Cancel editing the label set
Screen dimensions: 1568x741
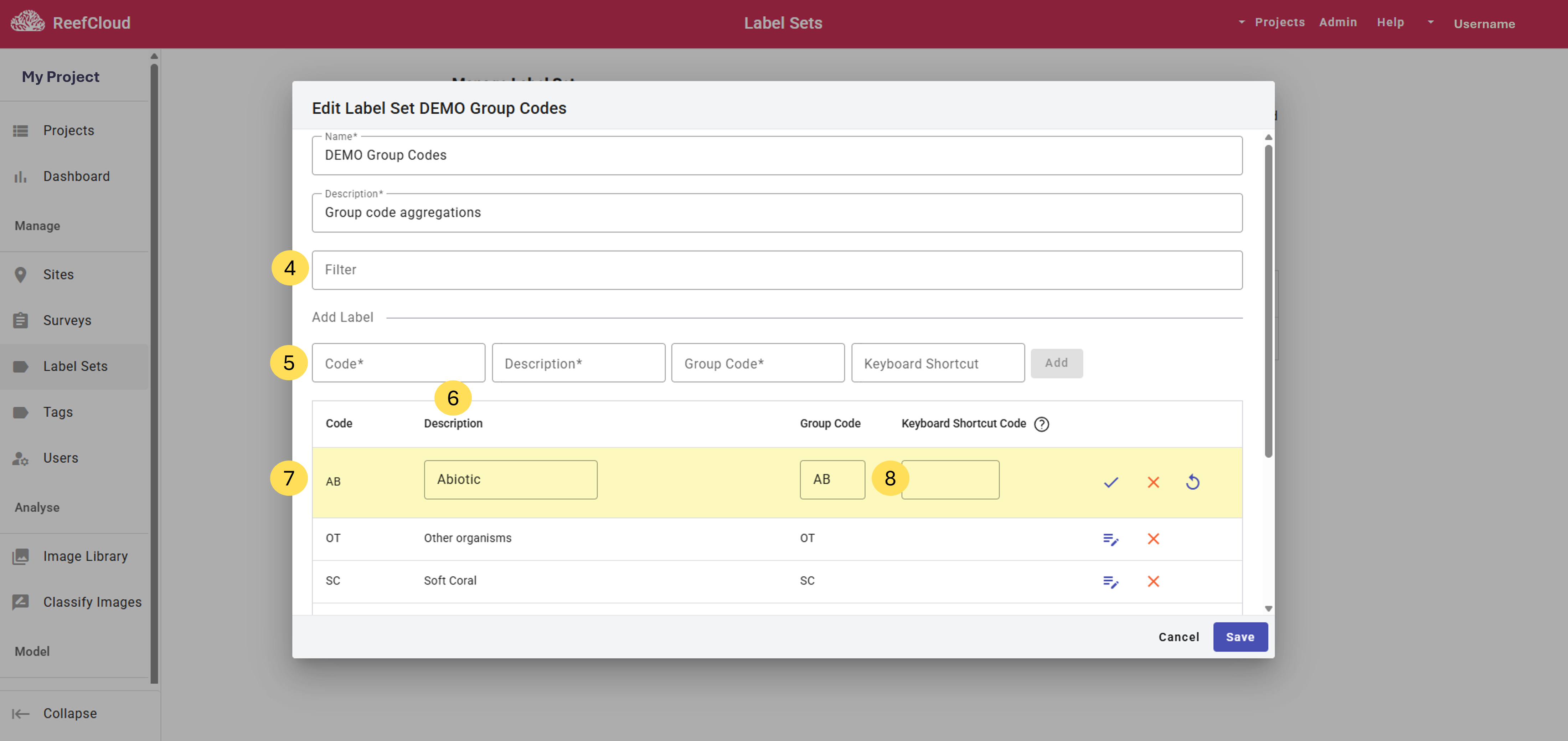pyautogui.click(x=1178, y=637)
